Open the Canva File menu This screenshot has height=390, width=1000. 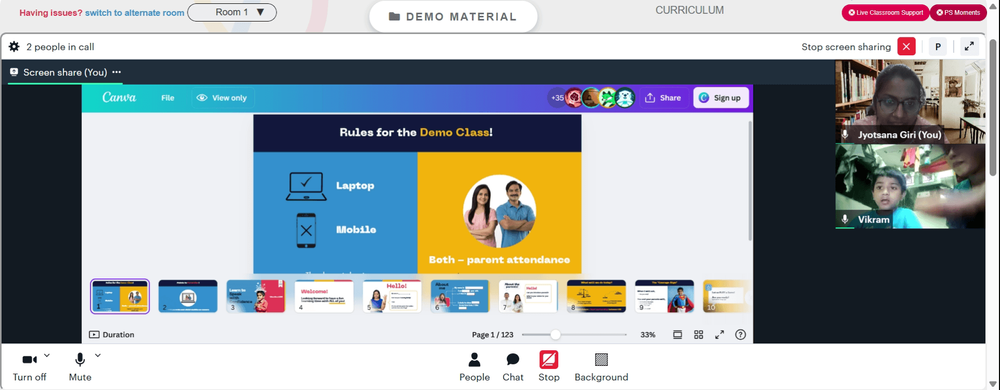(168, 98)
